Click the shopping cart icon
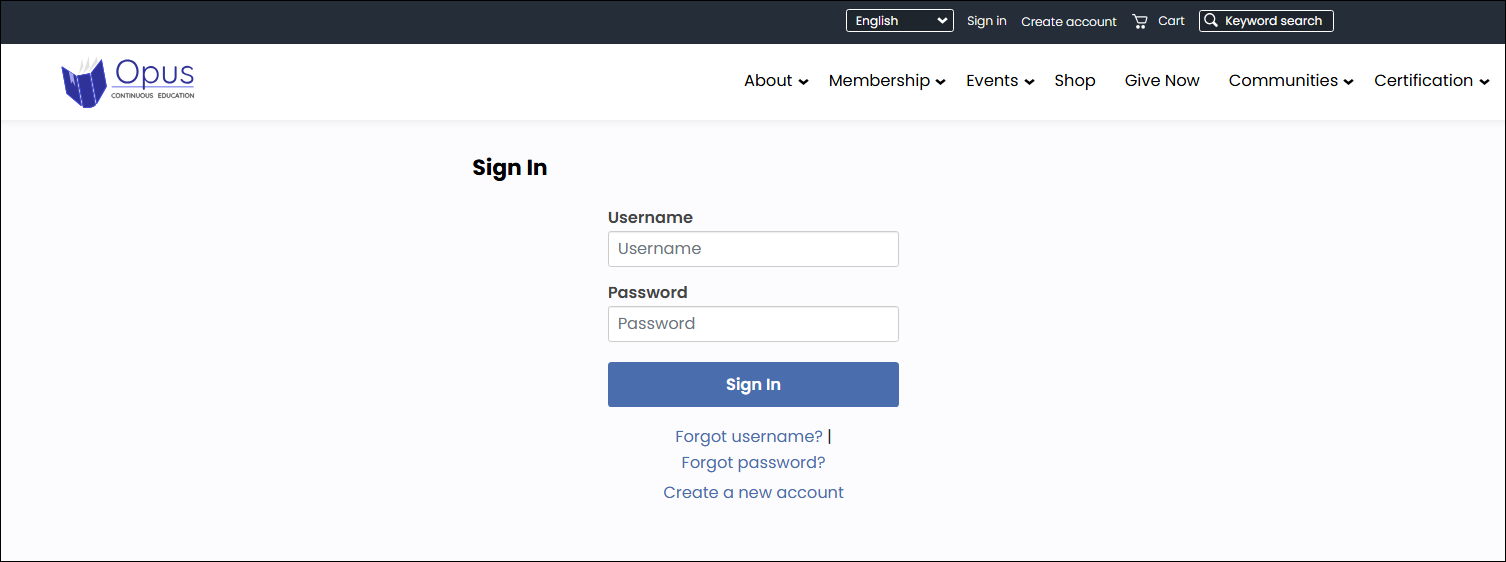This screenshot has width=1506, height=562. pos(1139,21)
